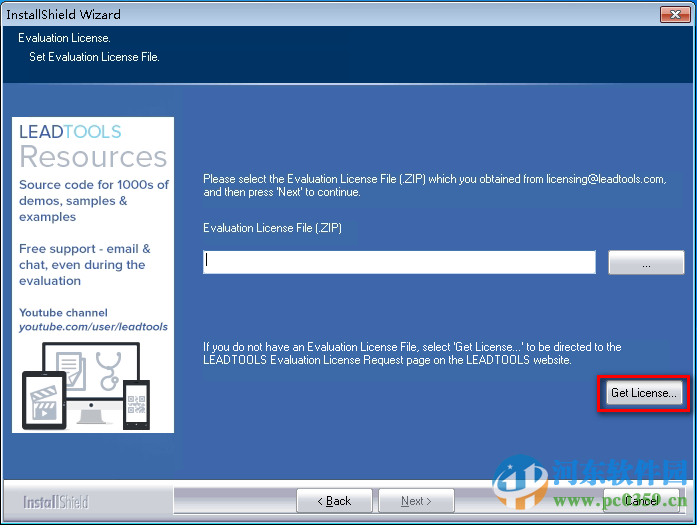The height and width of the screenshot is (525, 697).
Task: Click 'Source code for 1000s of' banner text
Action: (x=94, y=184)
